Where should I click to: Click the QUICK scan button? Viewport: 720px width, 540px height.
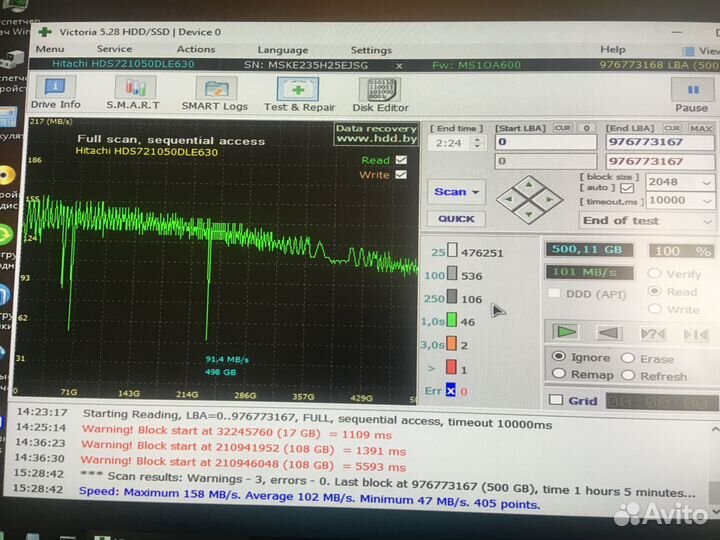point(456,219)
